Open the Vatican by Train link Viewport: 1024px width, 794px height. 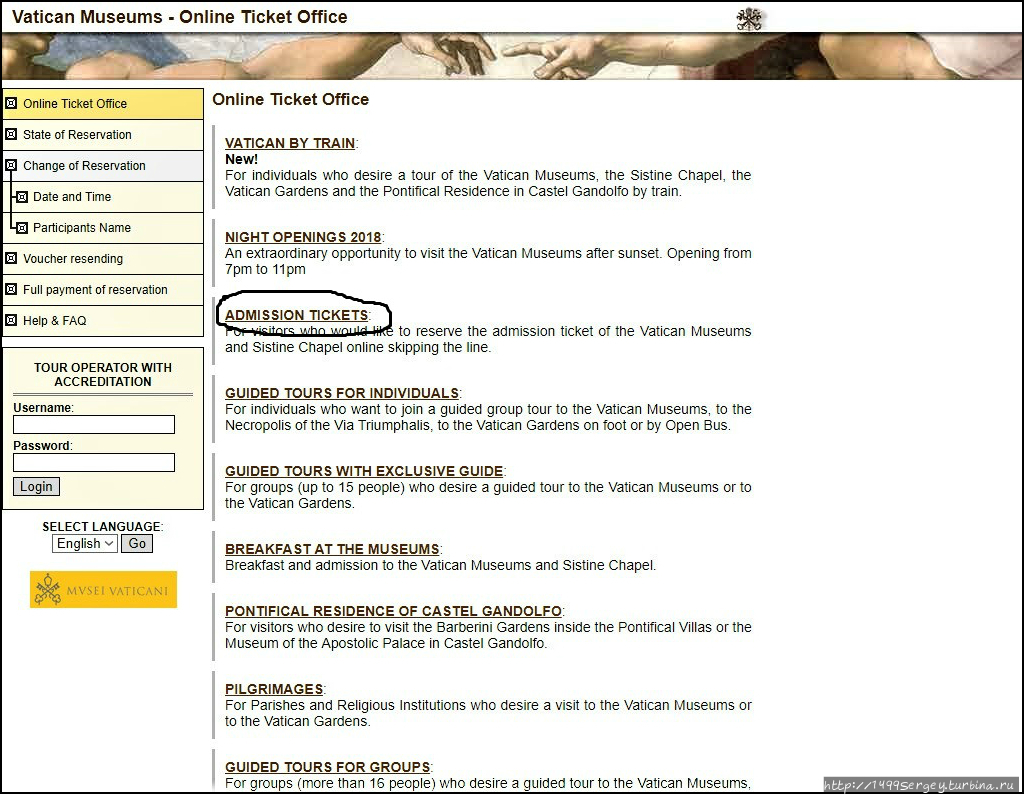(290, 143)
